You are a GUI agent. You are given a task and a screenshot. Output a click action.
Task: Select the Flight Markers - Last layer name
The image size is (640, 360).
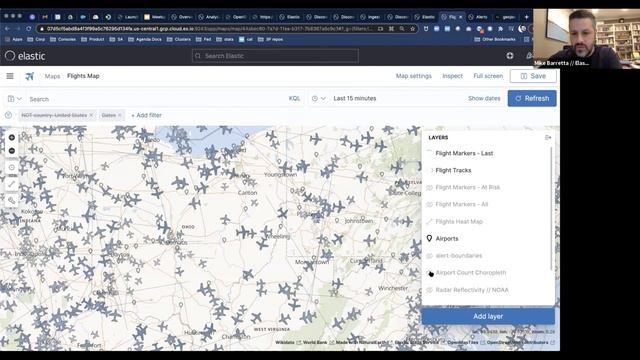pyautogui.click(x=464, y=153)
